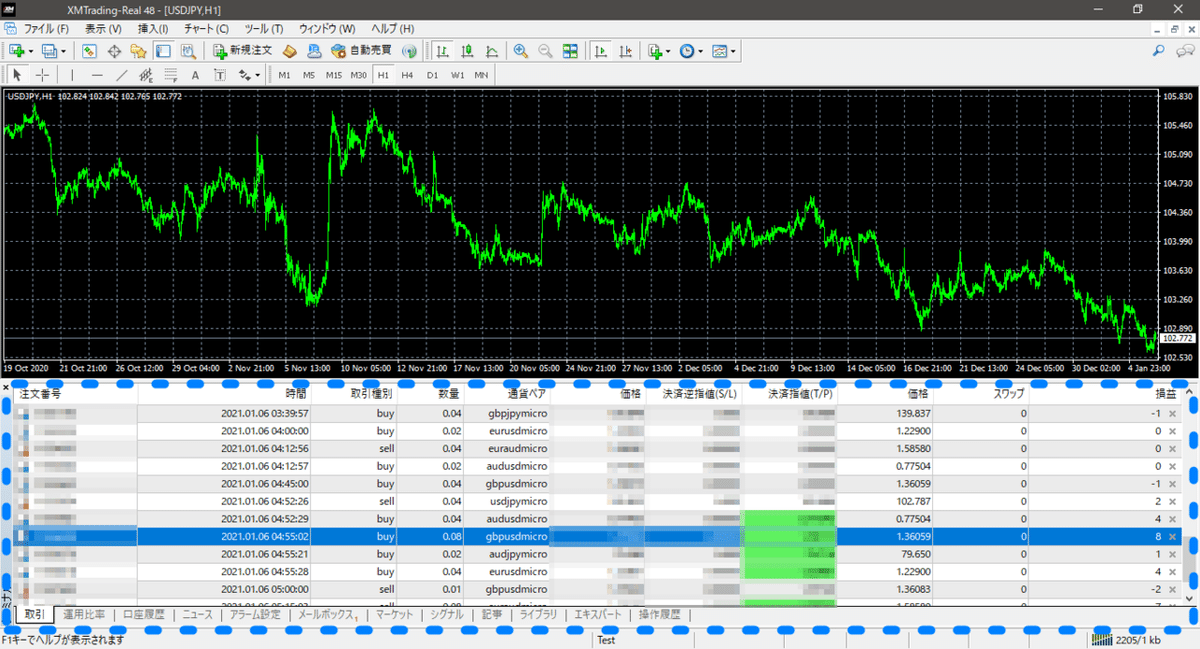Click the 損益 column header

click(1164, 395)
